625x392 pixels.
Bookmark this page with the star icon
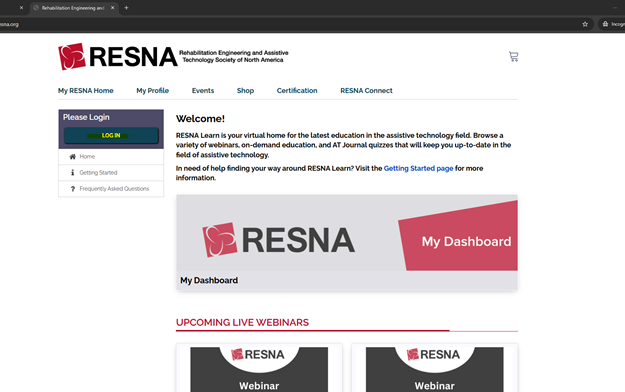coord(585,24)
